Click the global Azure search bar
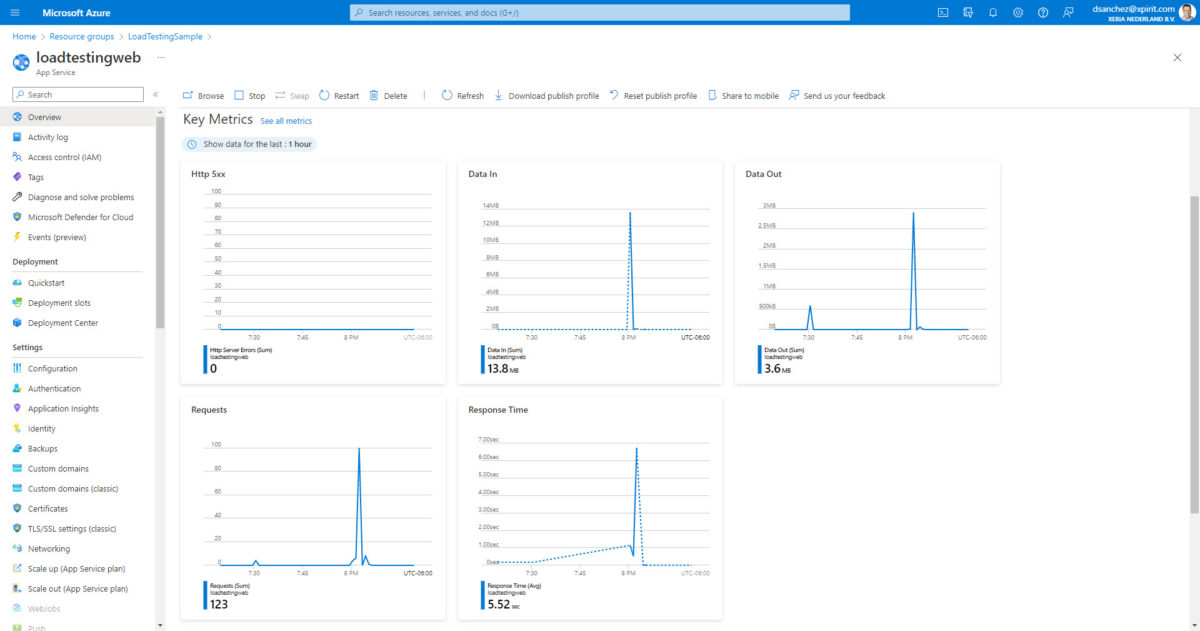Image resolution: width=1200 pixels, height=631 pixels. pyautogui.click(x=600, y=12)
